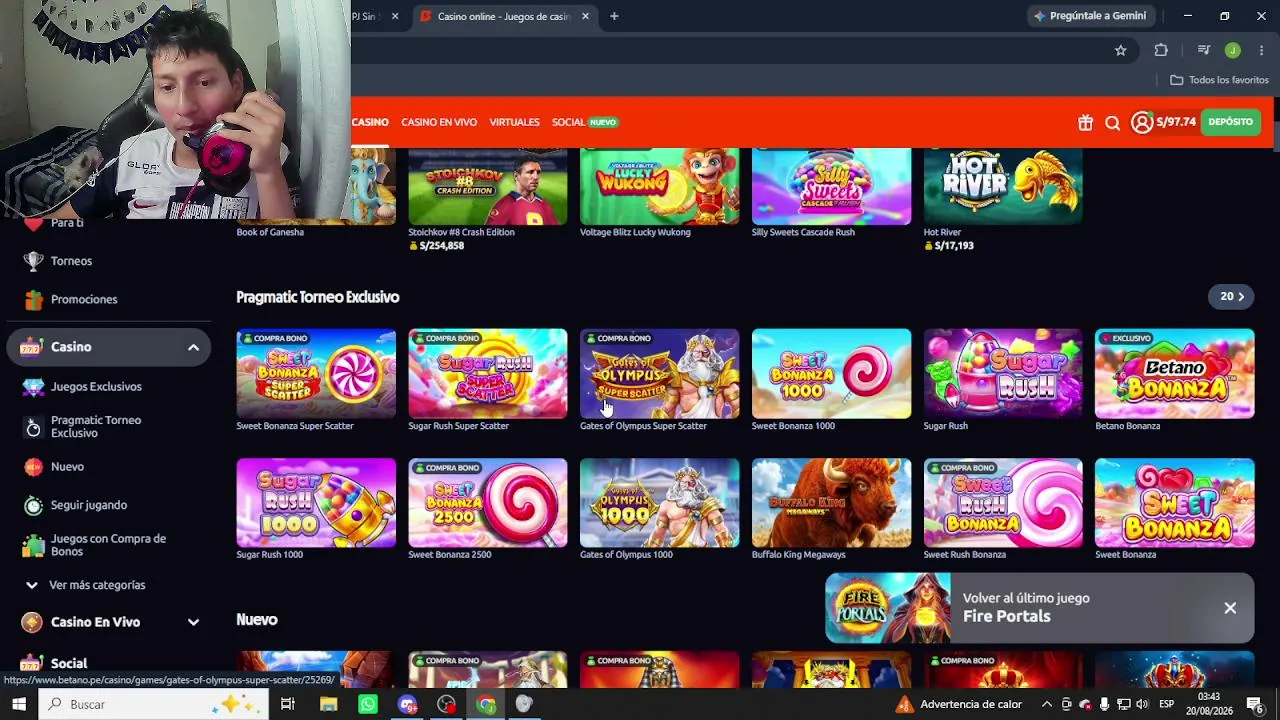Viewport: 1280px width, 720px height.
Task: Open the Social sidebar section
Action: 69,663
